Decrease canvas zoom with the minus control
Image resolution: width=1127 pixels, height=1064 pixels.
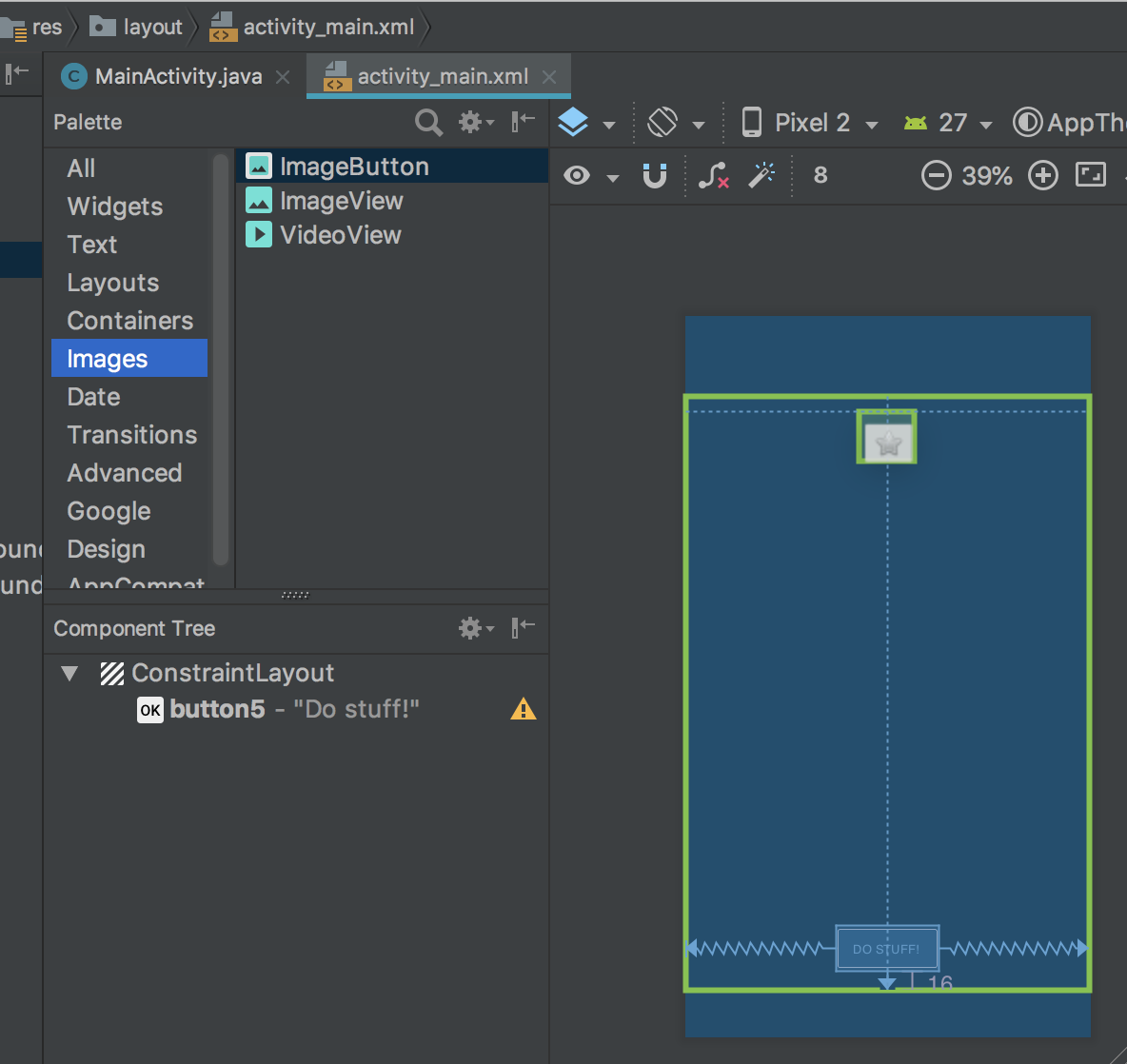(x=938, y=175)
